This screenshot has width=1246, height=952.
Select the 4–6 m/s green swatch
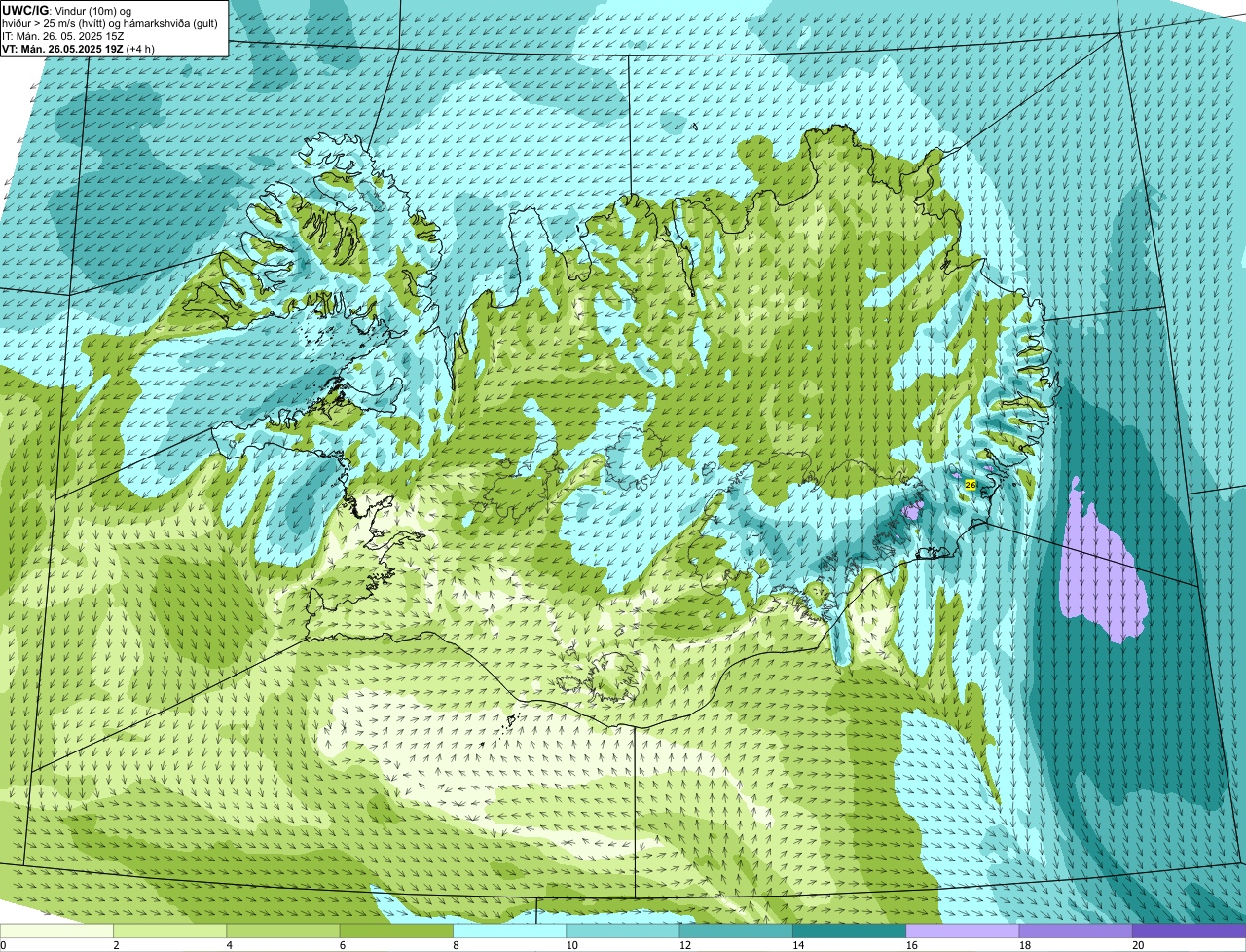283,931
